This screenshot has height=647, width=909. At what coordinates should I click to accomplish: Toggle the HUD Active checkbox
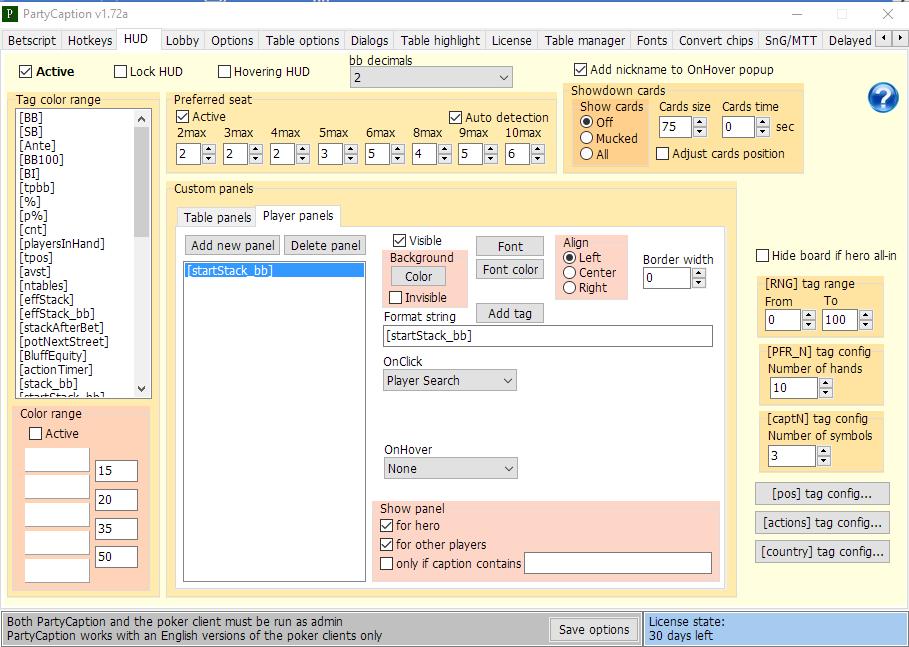25,71
